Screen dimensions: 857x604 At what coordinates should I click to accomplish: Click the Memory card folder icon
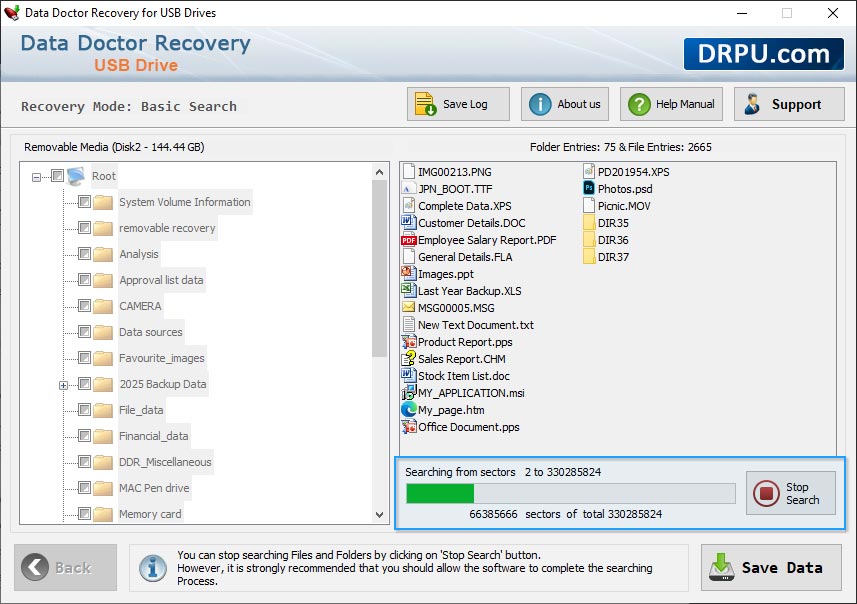click(x=103, y=514)
